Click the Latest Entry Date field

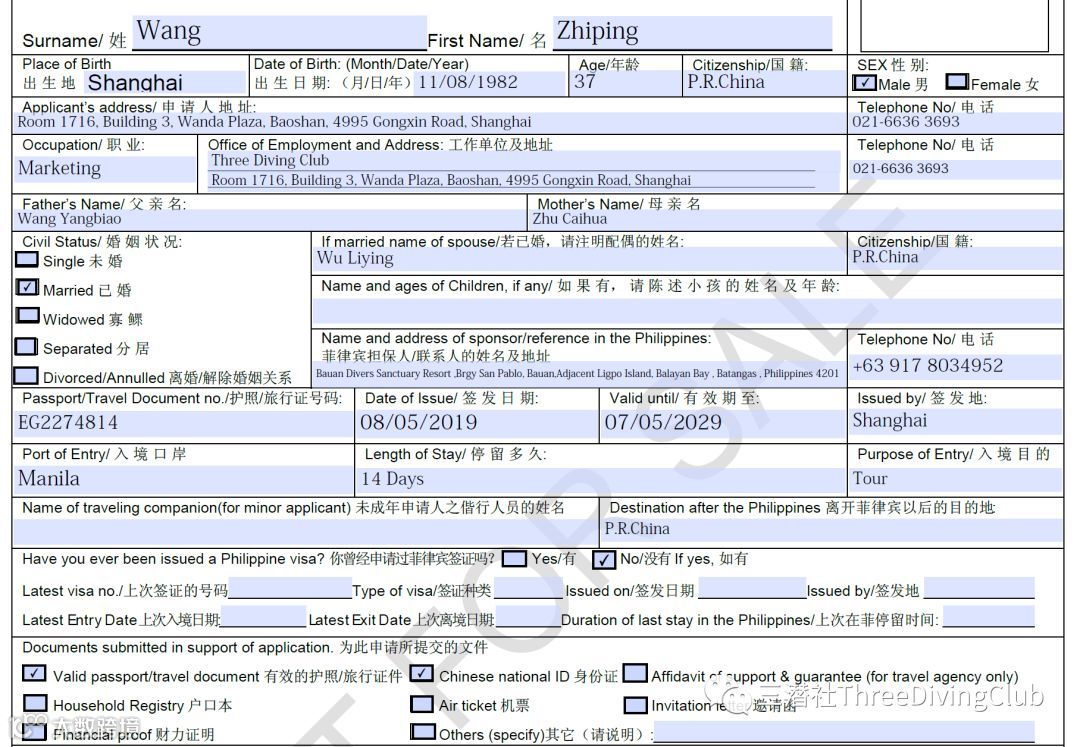click(x=263, y=617)
